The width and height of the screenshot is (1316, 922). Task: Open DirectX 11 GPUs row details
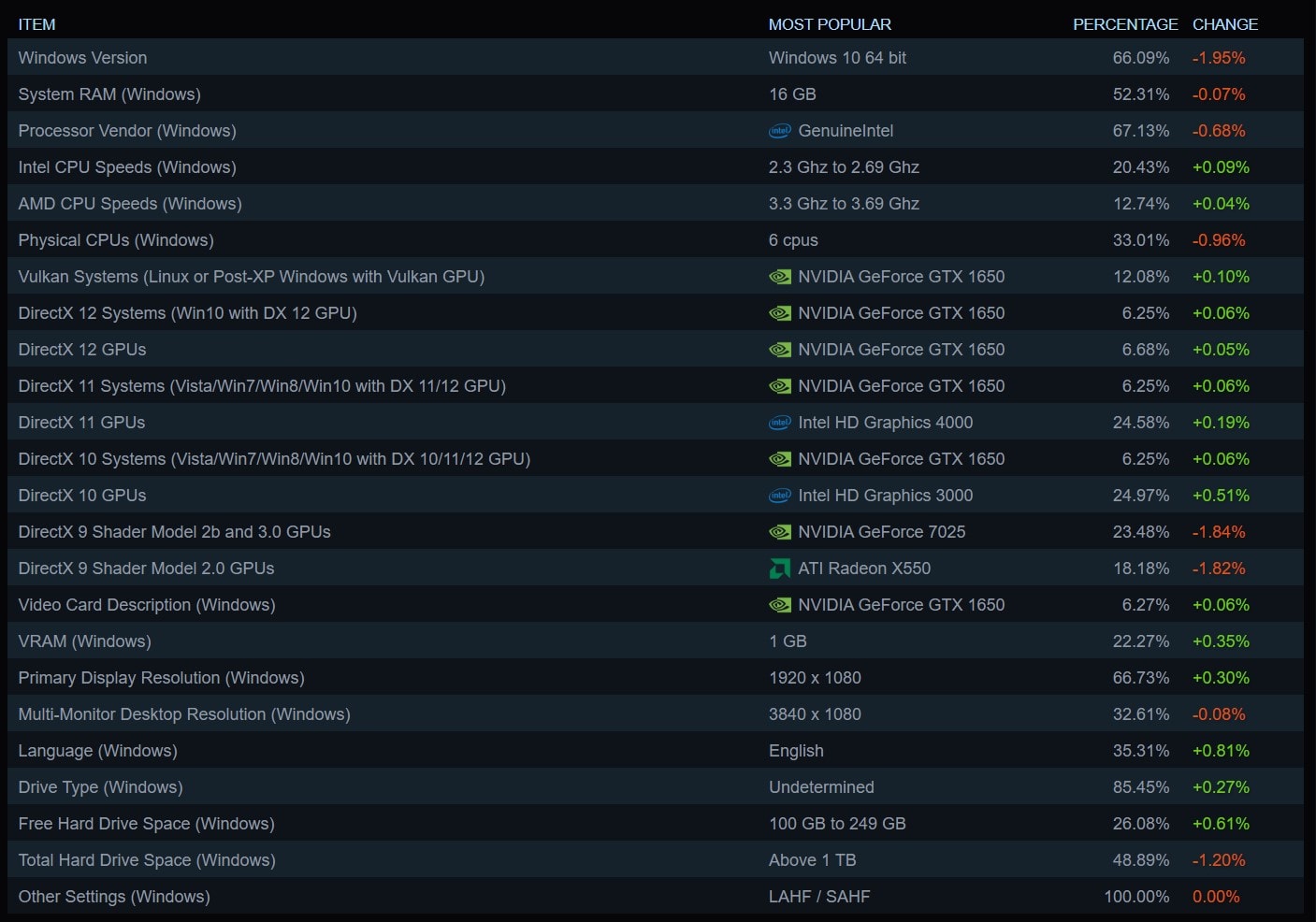click(x=656, y=422)
